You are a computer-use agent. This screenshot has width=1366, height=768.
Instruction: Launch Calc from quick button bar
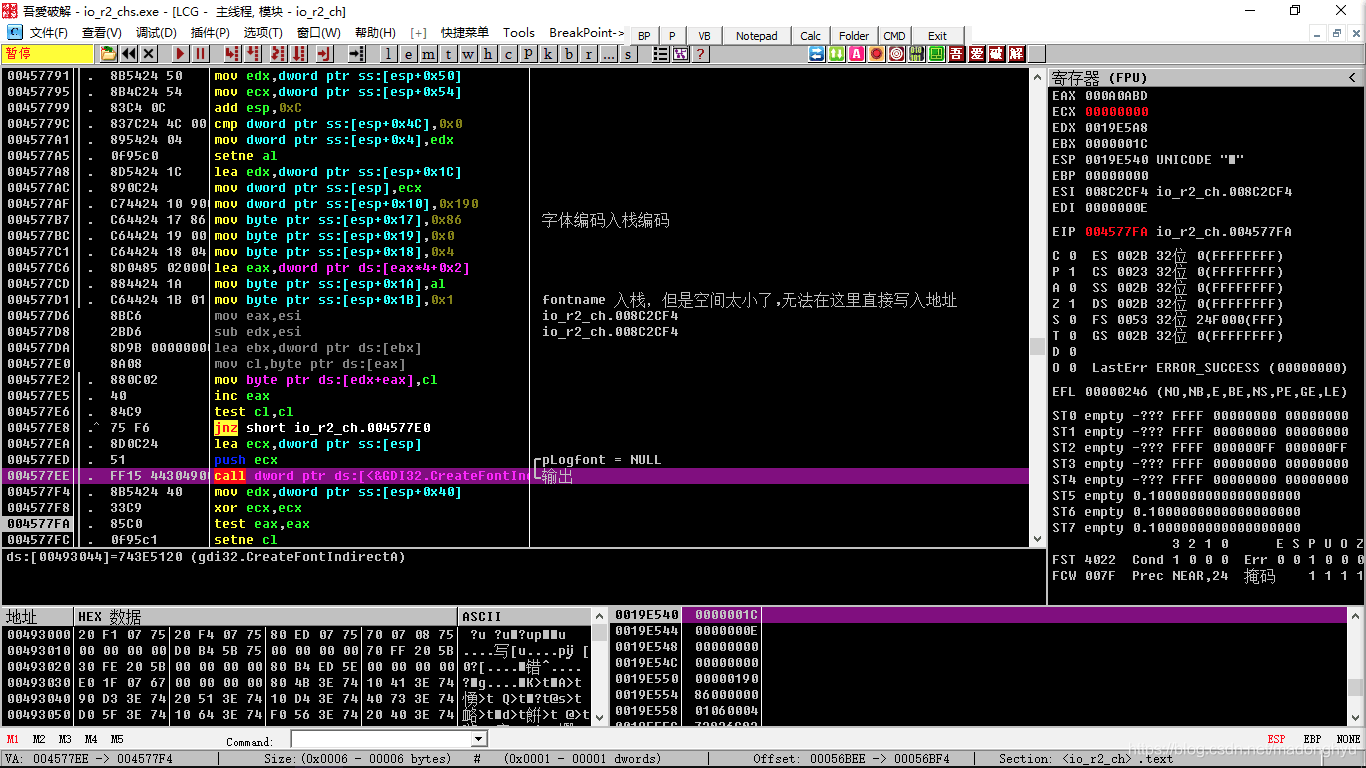coord(811,36)
